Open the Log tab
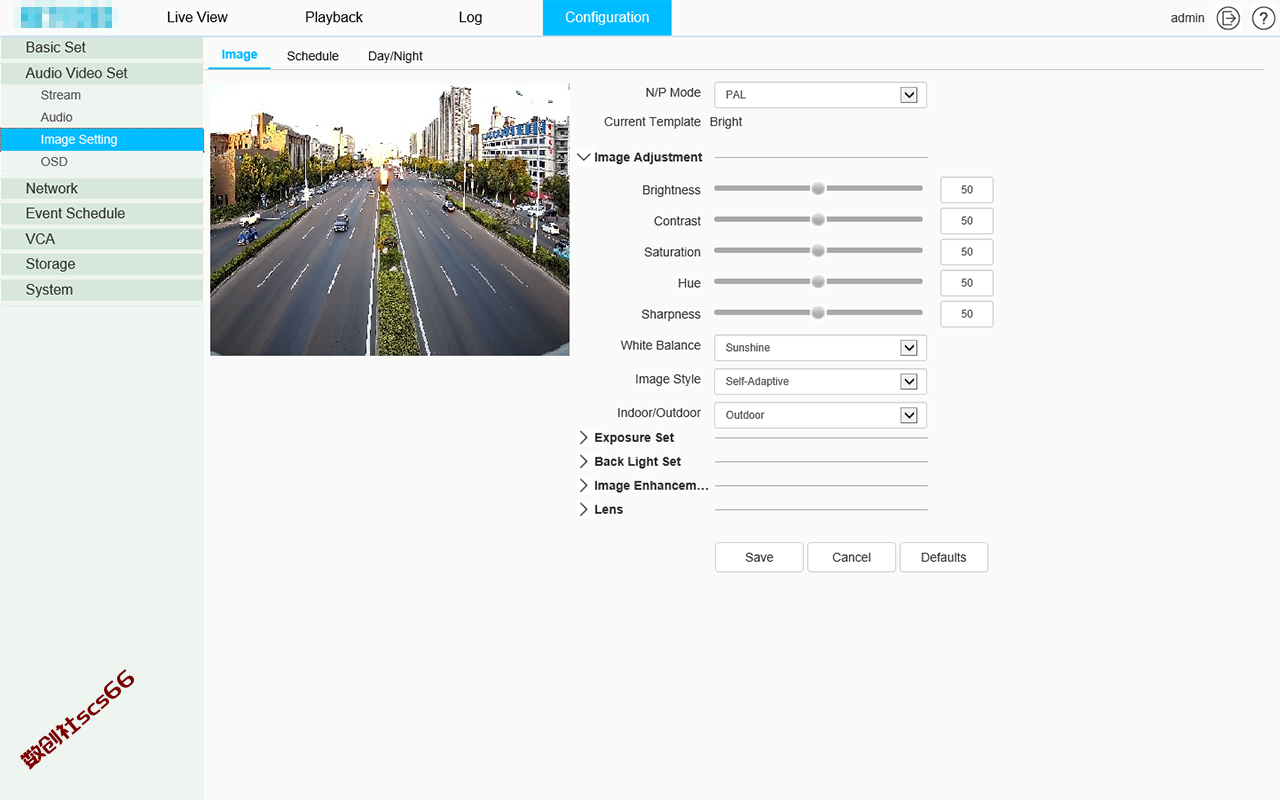Image resolution: width=1280 pixels, height=800 pixels. 470,17
